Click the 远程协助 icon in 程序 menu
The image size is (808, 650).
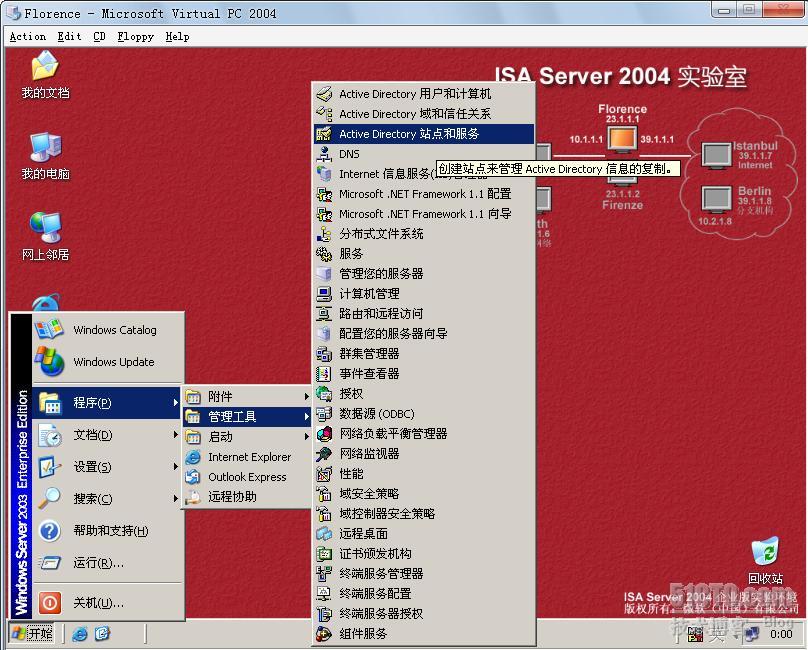pyautogui.click(x=193, y=497)
